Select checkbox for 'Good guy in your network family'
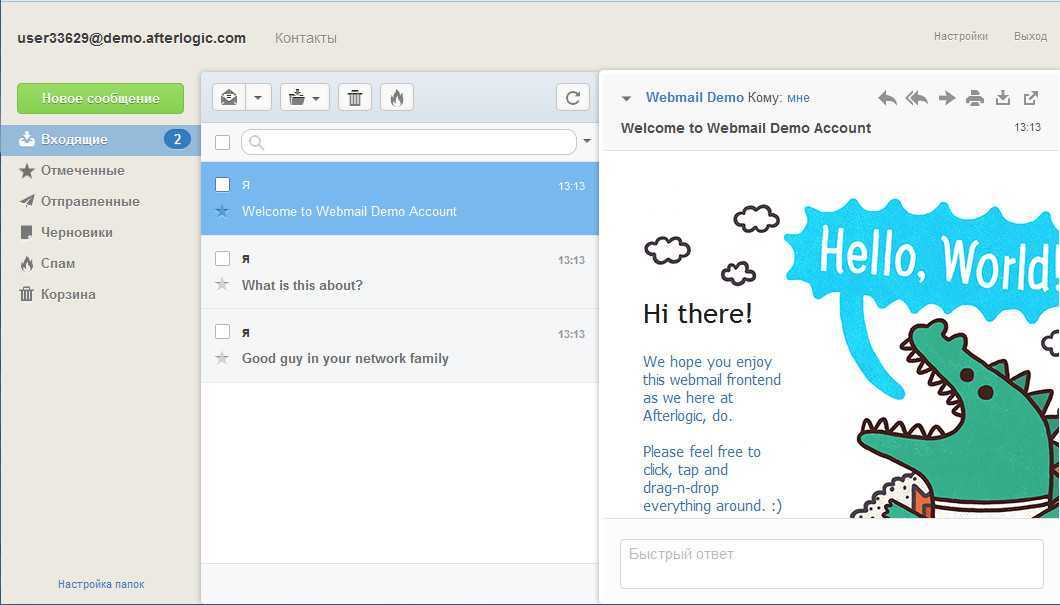 (x=223, y=332)
